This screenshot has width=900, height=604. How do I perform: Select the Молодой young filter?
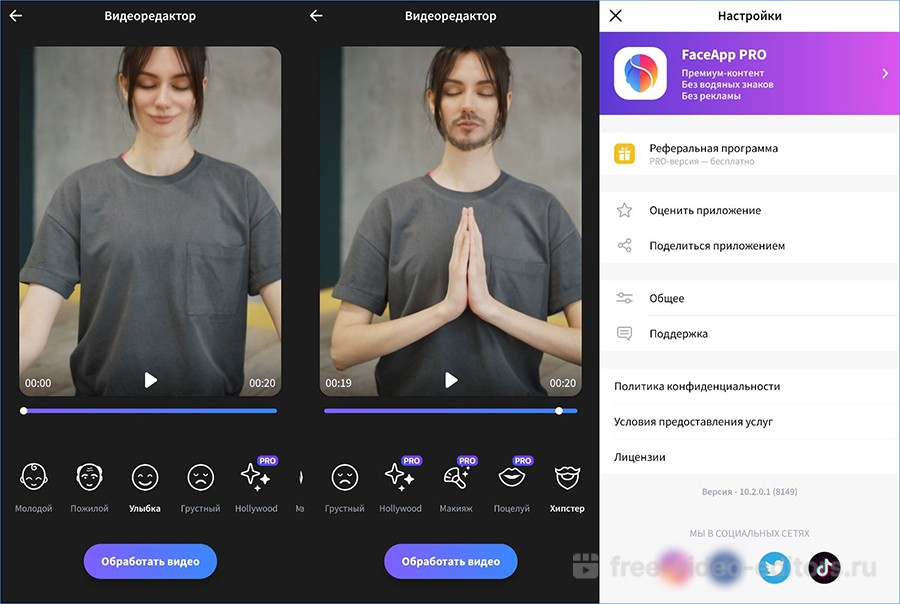pos(33,487)
